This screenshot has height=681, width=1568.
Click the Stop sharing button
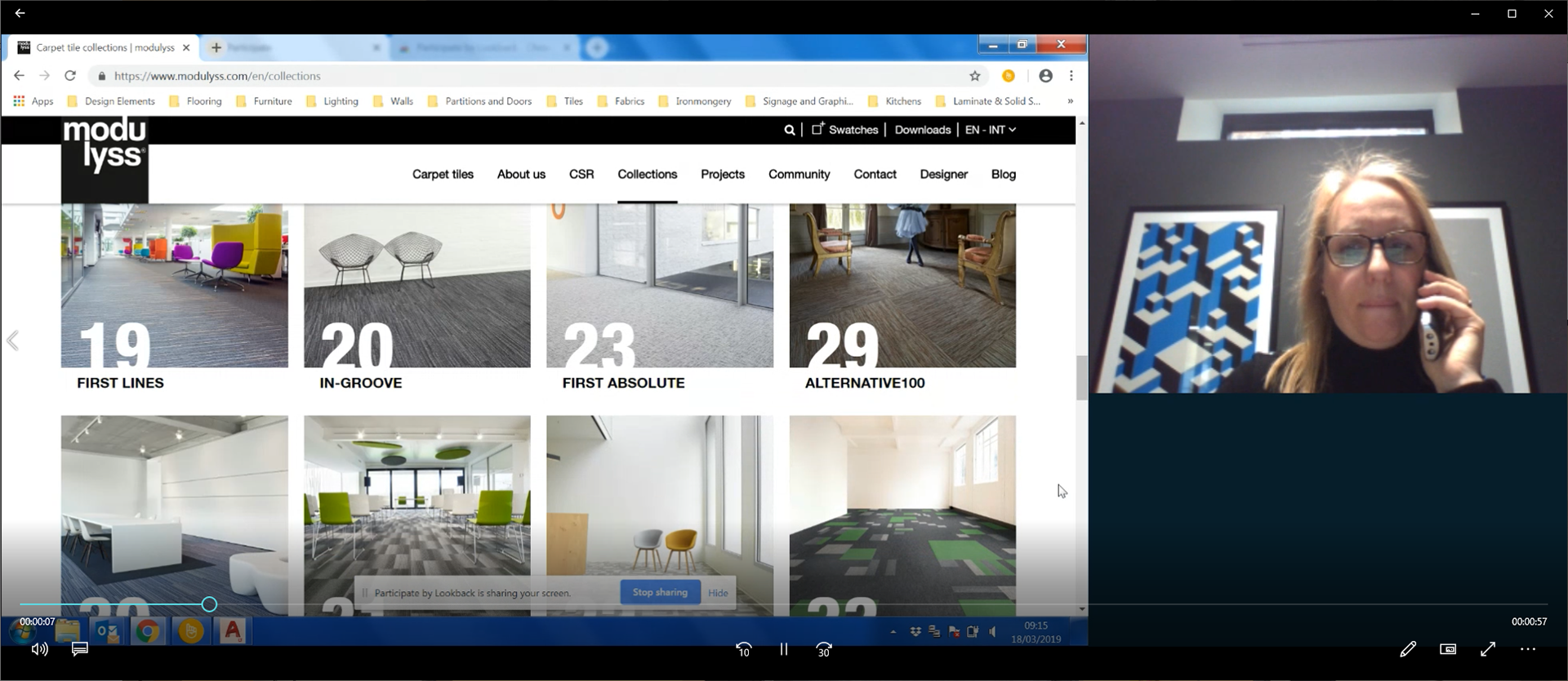coord(660,592)
